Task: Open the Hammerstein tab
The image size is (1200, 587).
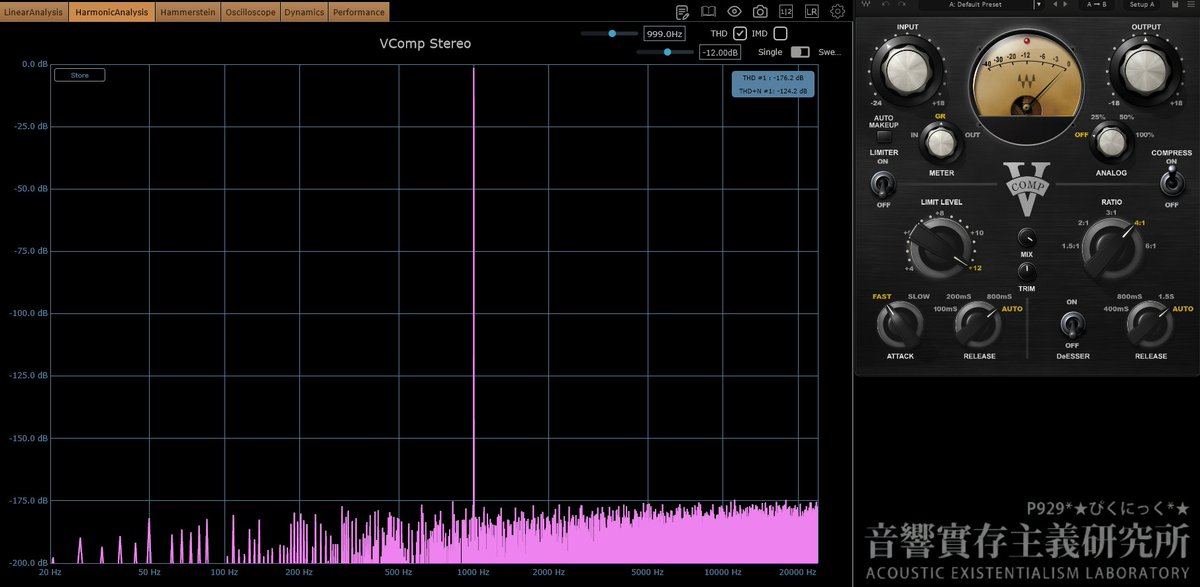Action: coord(188,12)
